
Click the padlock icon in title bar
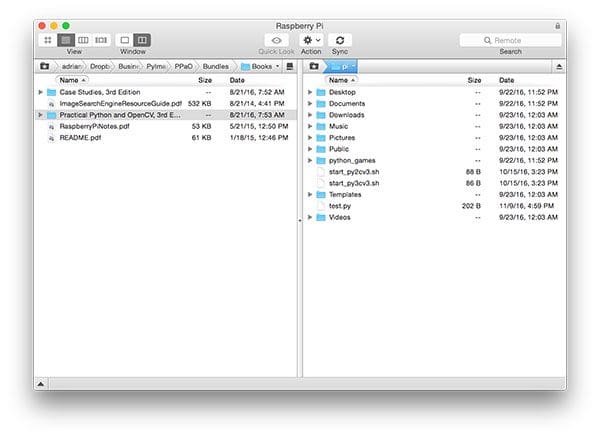[x=558, y=26]
